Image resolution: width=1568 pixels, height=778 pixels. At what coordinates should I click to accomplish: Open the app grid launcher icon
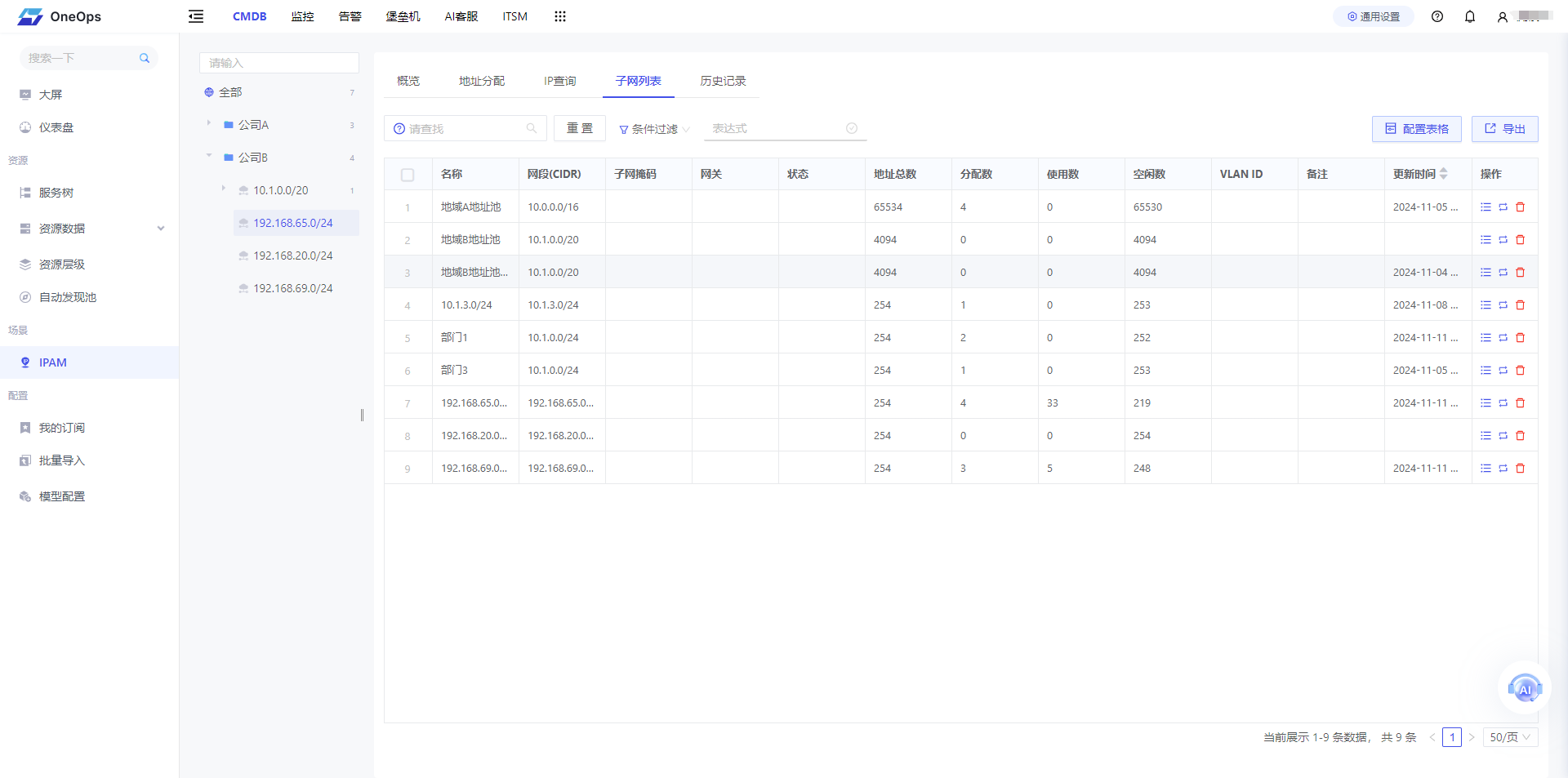click(x=560, y=16)
